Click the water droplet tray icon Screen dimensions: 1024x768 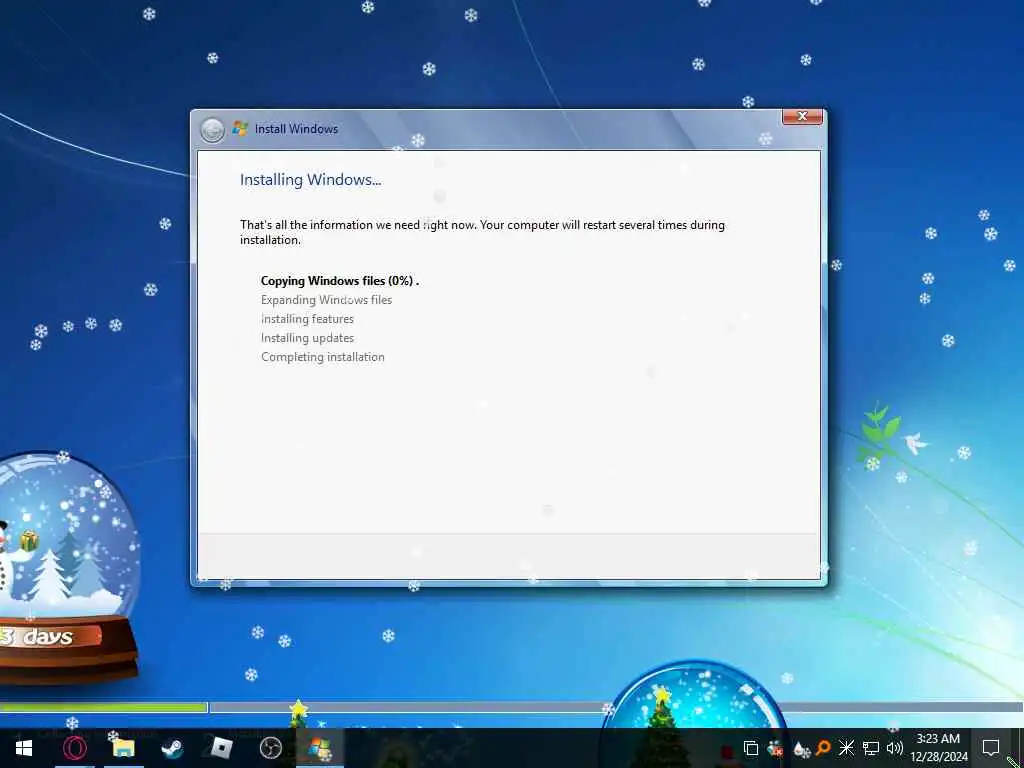pyautogui.click(x=799, y=749)
